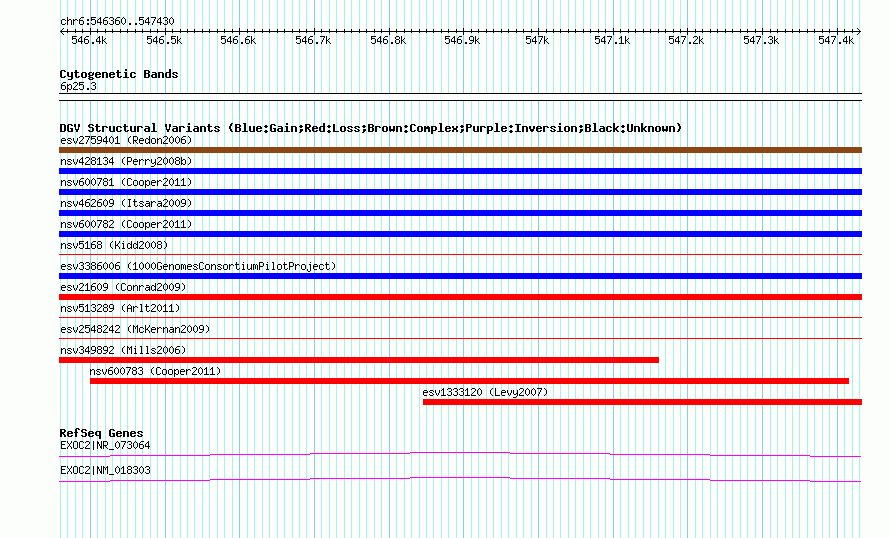Viewport: 890px width, 538px height.
Task: Click the 546.9k ruler tick label
Action: tap(462, 40)
